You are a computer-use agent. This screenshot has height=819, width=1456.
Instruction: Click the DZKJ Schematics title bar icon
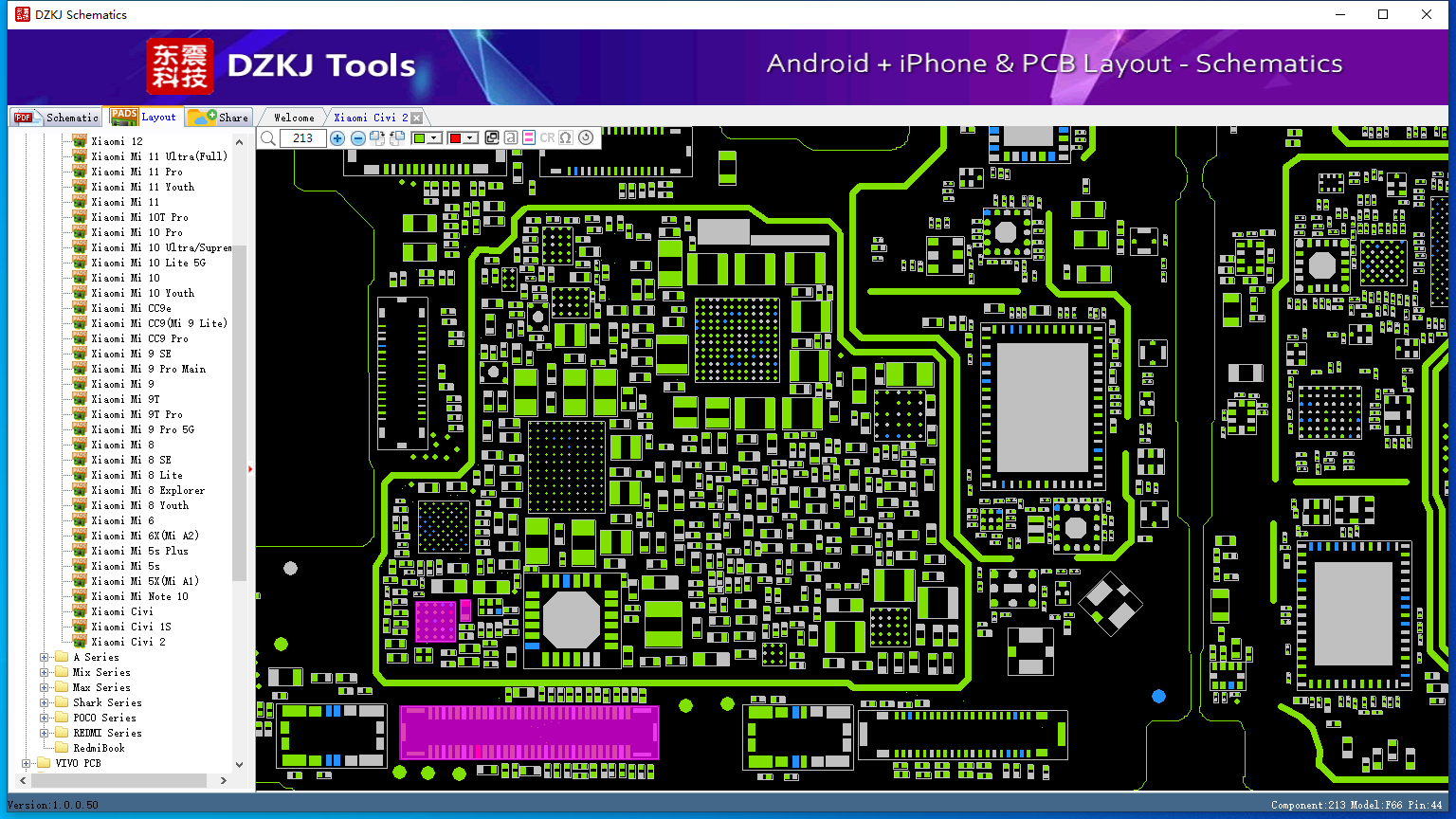pos(22,14)
